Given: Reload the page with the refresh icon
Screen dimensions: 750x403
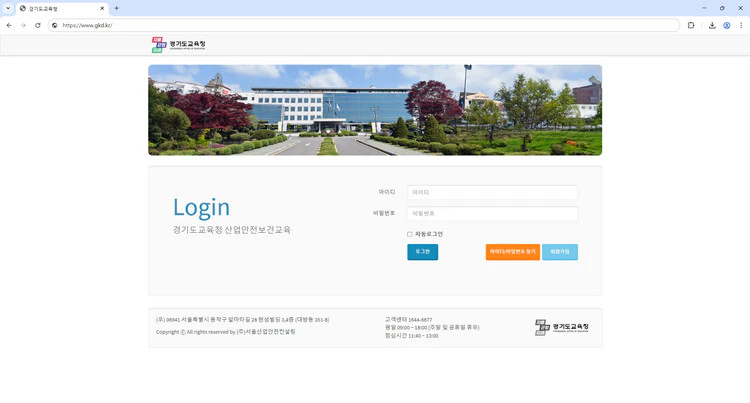Looking at the screenshot, I should [37, 25].
